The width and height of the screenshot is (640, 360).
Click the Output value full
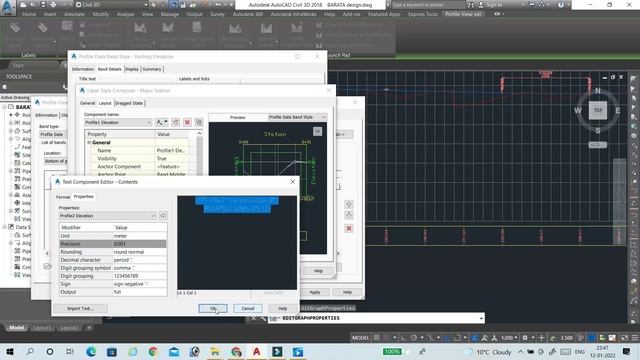(139, 292)
